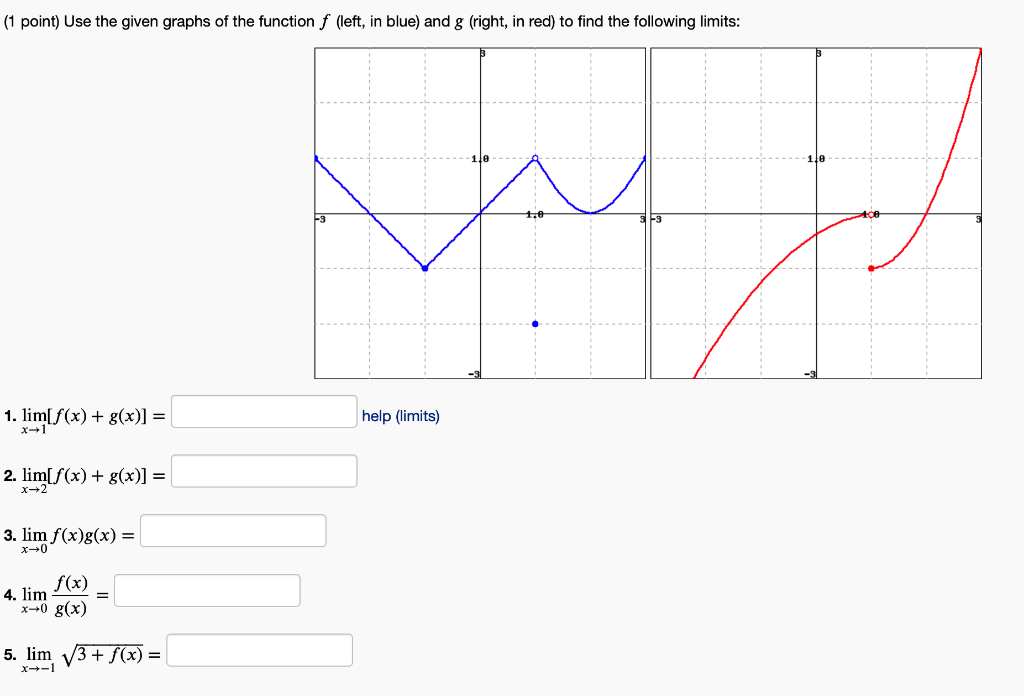
Task: Click the answer box for problem 2
Action: [x=264, y=470]
